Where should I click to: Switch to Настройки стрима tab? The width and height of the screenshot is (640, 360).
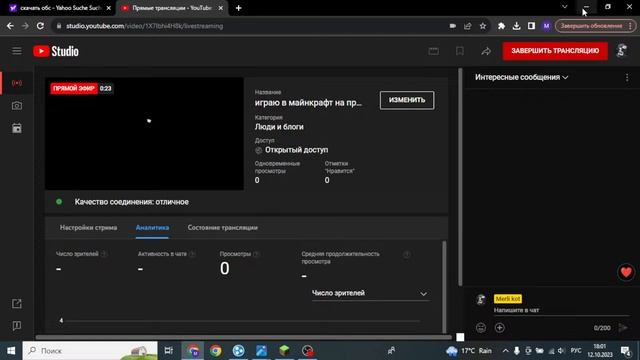(89, 227)
